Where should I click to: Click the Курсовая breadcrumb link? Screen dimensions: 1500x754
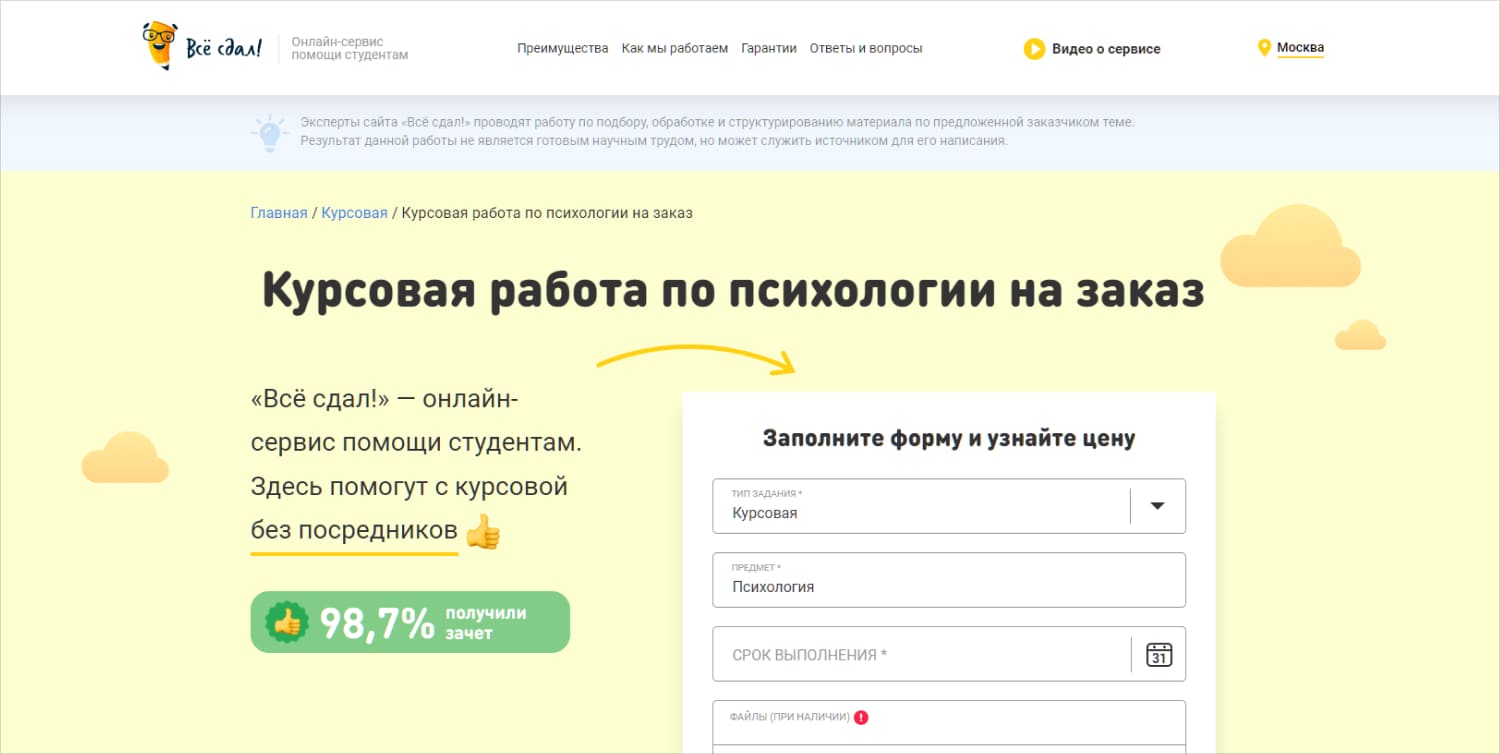click(354, 213)
